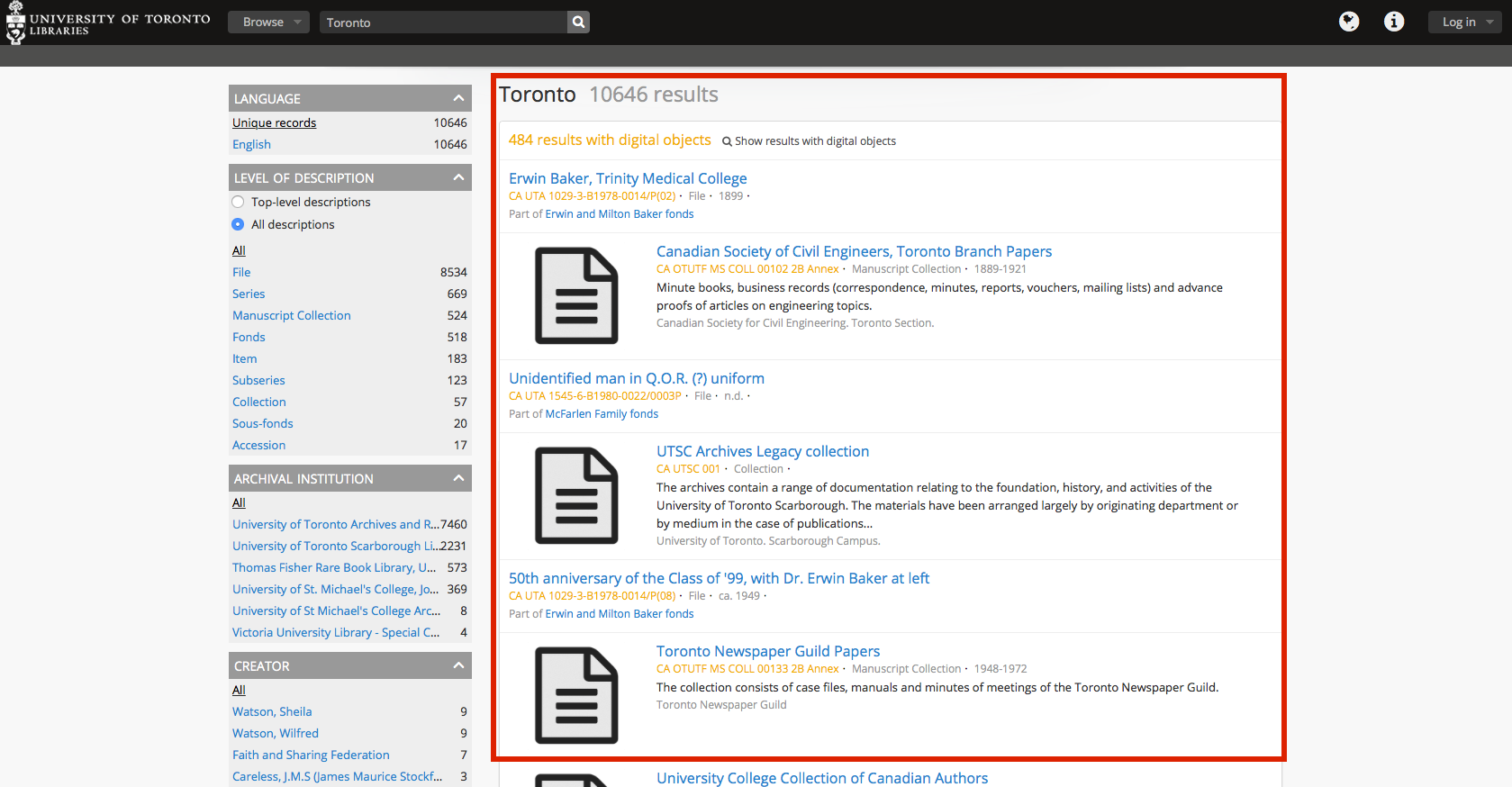Filter level of description by Item
Screen dimensions: 1512x787
click(244, 358)
